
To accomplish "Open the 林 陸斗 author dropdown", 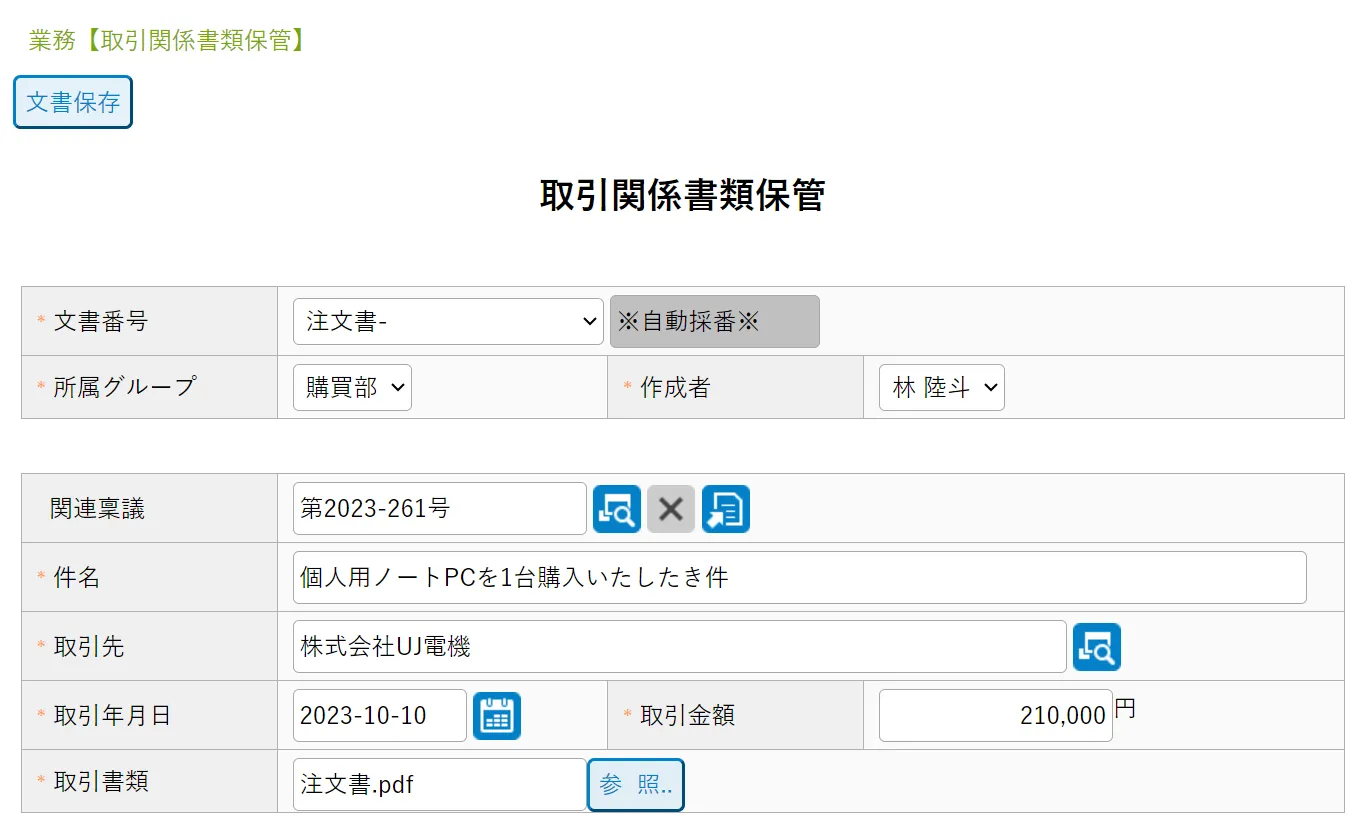I will point(942,387).
